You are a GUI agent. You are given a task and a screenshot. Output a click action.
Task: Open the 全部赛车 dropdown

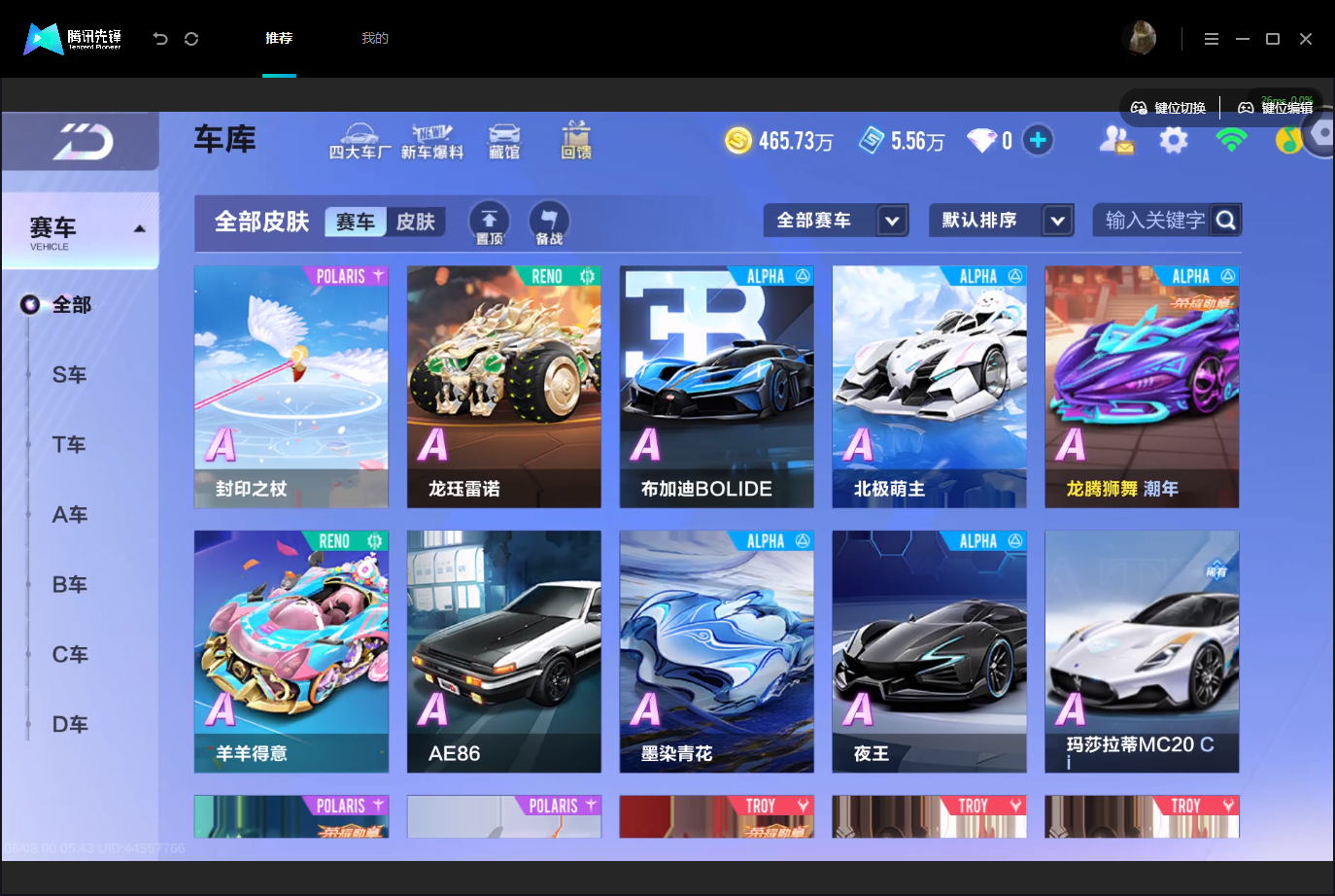tap(836, 221)
